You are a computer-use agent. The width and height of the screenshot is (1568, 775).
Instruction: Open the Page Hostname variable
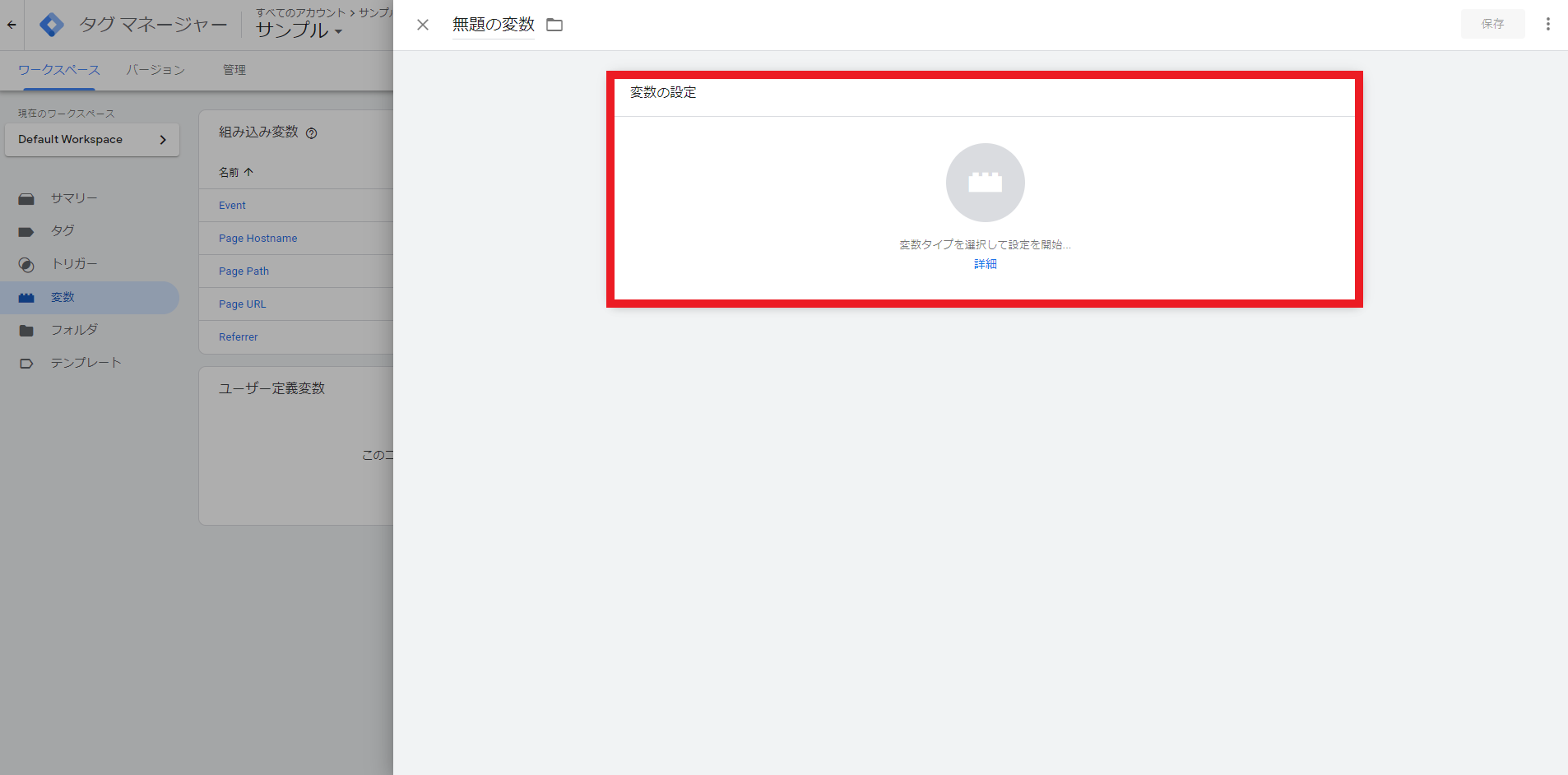point(258,239)
